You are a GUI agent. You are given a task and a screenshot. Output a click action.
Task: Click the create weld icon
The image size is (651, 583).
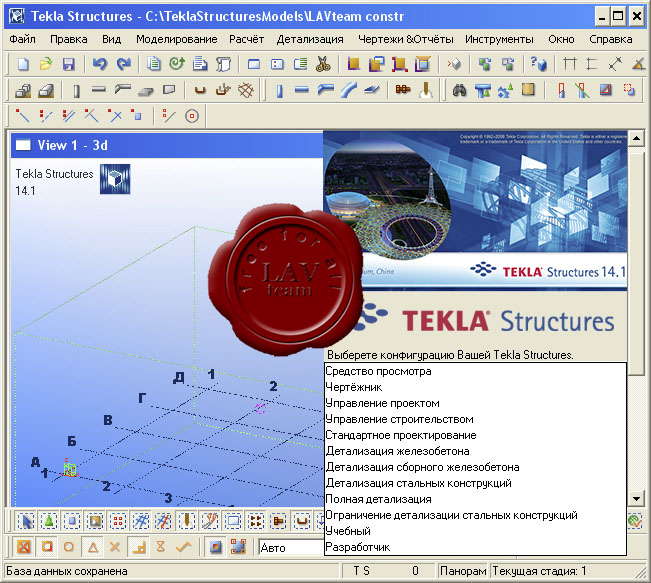click(x=426, y=90)
